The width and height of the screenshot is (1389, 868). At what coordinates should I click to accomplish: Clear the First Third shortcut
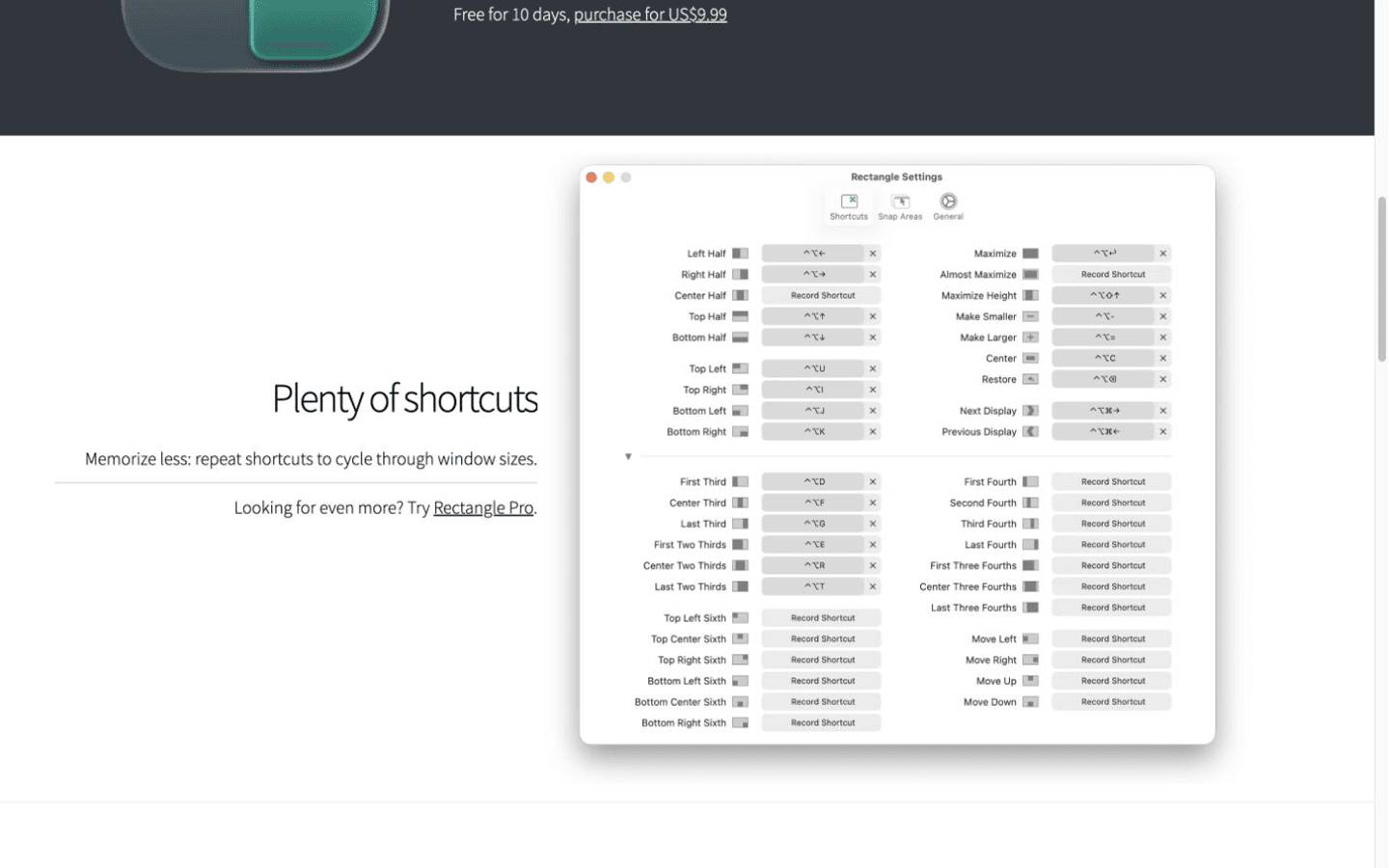pyautogui.click(x=873, y=481)
